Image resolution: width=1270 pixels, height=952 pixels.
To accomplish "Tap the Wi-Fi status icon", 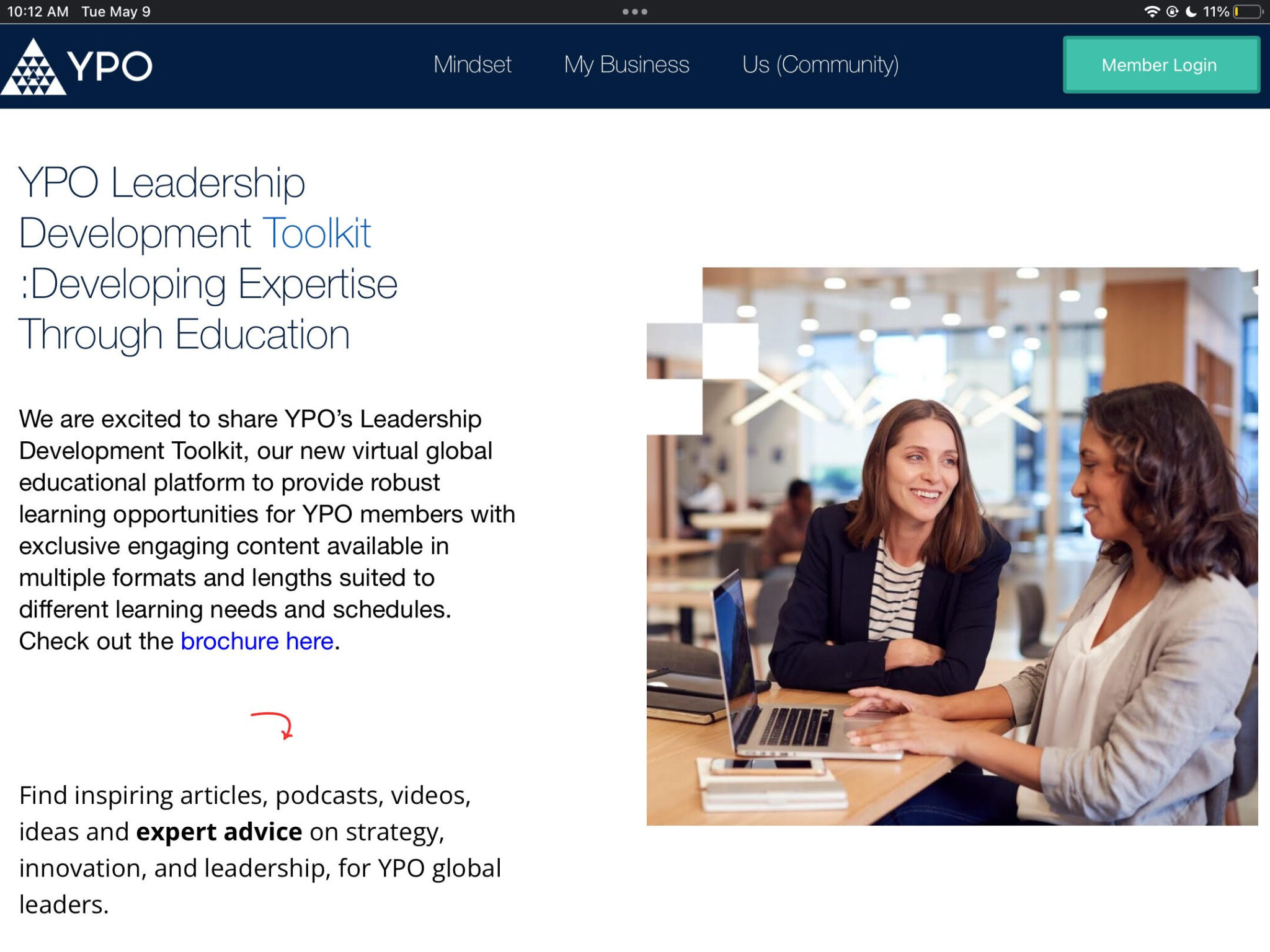I will point(1152,12).
